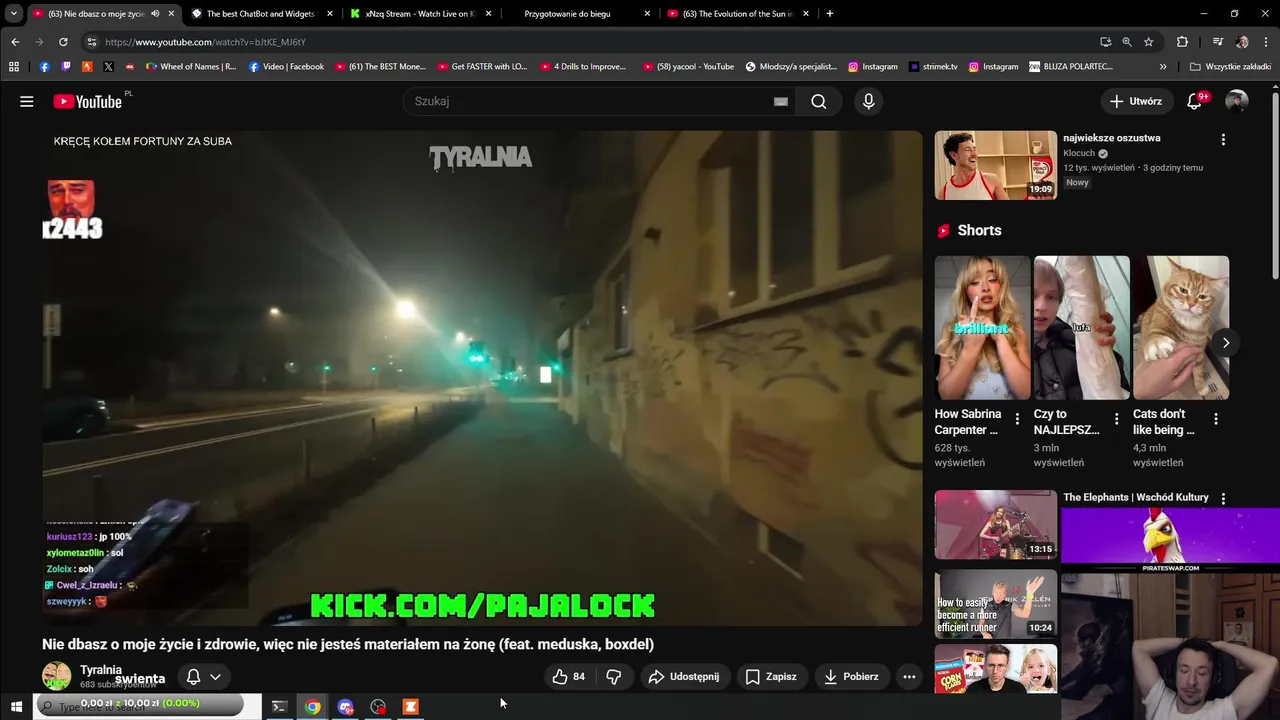Screen dimensions: 1280x720
Task: Open 'Wszystkie zakładki' bookmarks folder
Action: click(x=1230, y=67)
